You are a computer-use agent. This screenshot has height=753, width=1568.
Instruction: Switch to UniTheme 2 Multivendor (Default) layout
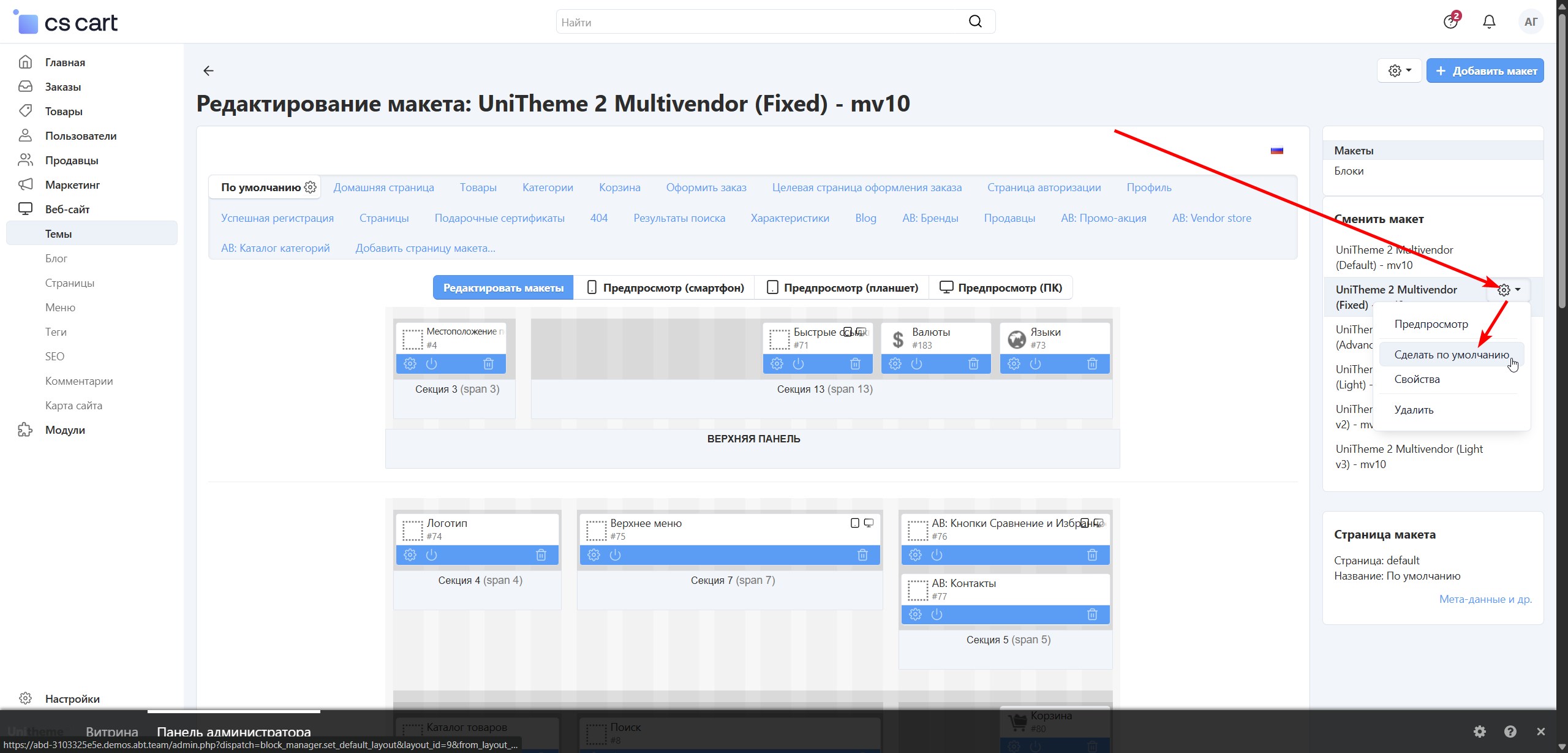click(x=1394, y=257)
